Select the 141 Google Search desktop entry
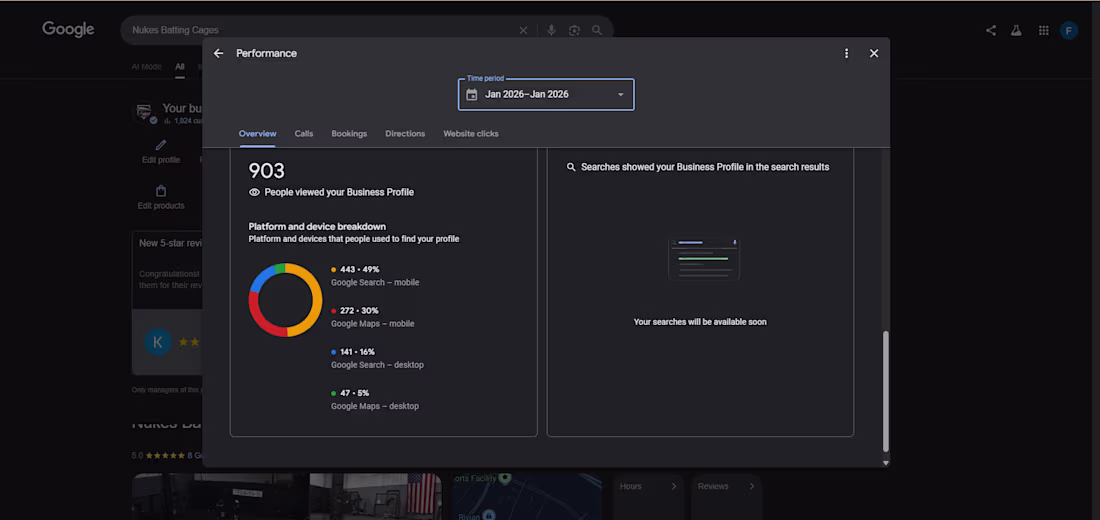The height and width of the screenshot is (520, 1100). pyautogui.click(x=377, y=358)
